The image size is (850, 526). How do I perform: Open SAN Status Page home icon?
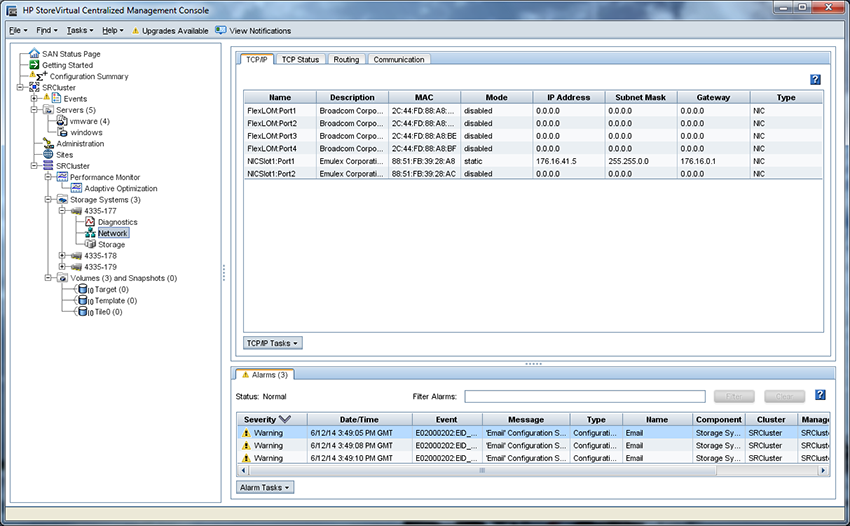pyautogui.click(x=34, y=53)
